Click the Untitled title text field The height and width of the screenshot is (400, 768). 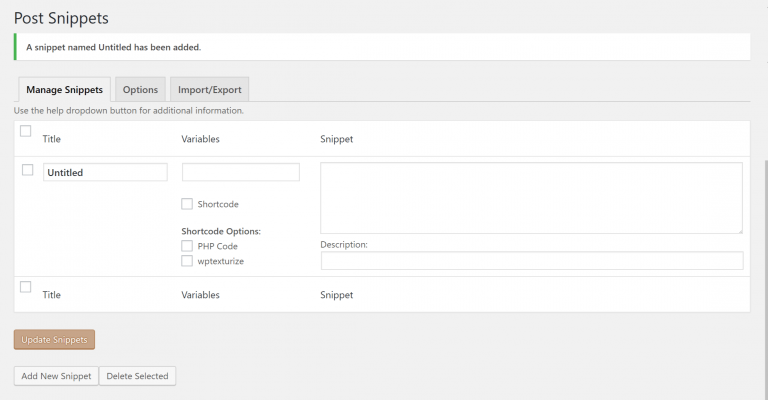tap(105, 172)
